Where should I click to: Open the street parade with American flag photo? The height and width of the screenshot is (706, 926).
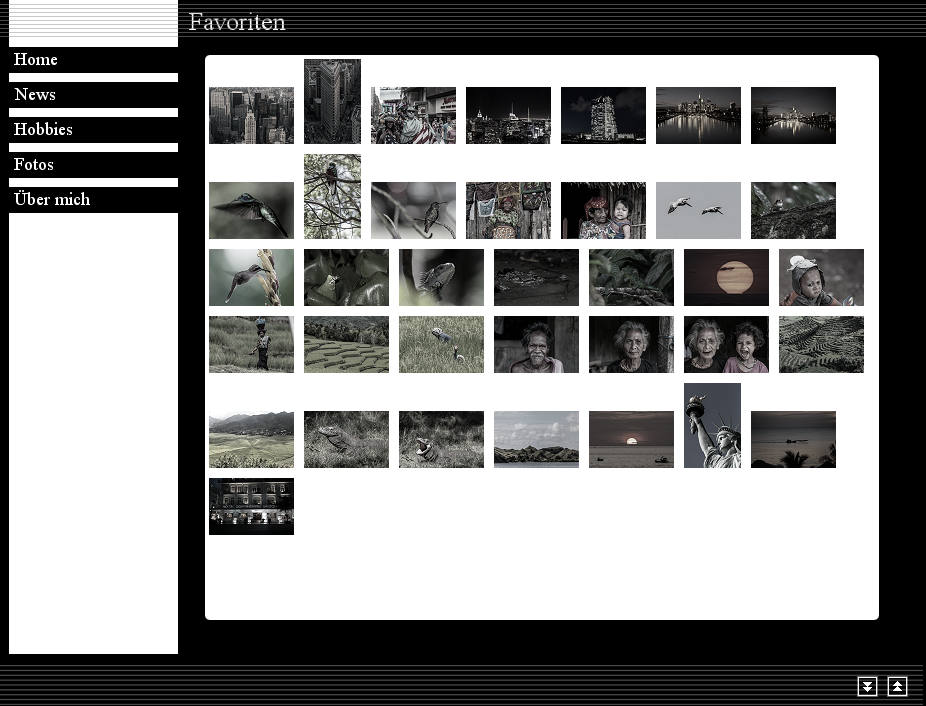click(x=413, y=115)
